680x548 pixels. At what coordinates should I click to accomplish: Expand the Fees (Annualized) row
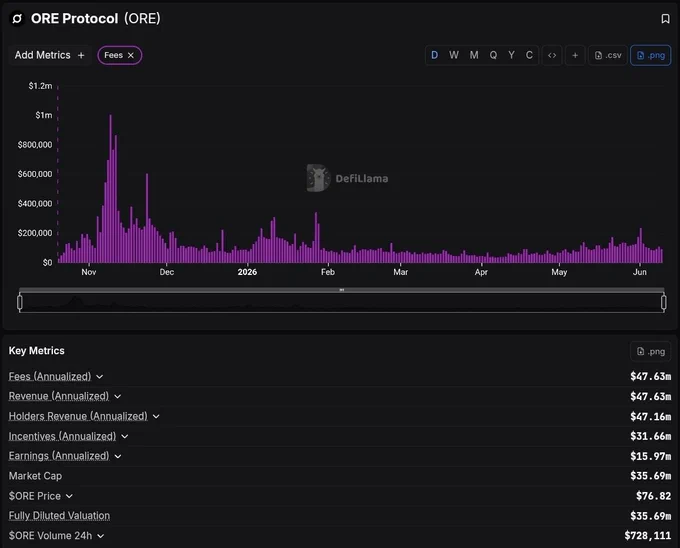tap(100, 377)
